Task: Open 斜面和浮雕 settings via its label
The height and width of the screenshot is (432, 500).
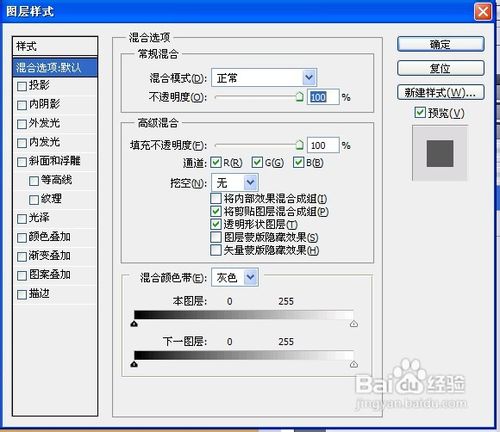Action: (54, 161)
